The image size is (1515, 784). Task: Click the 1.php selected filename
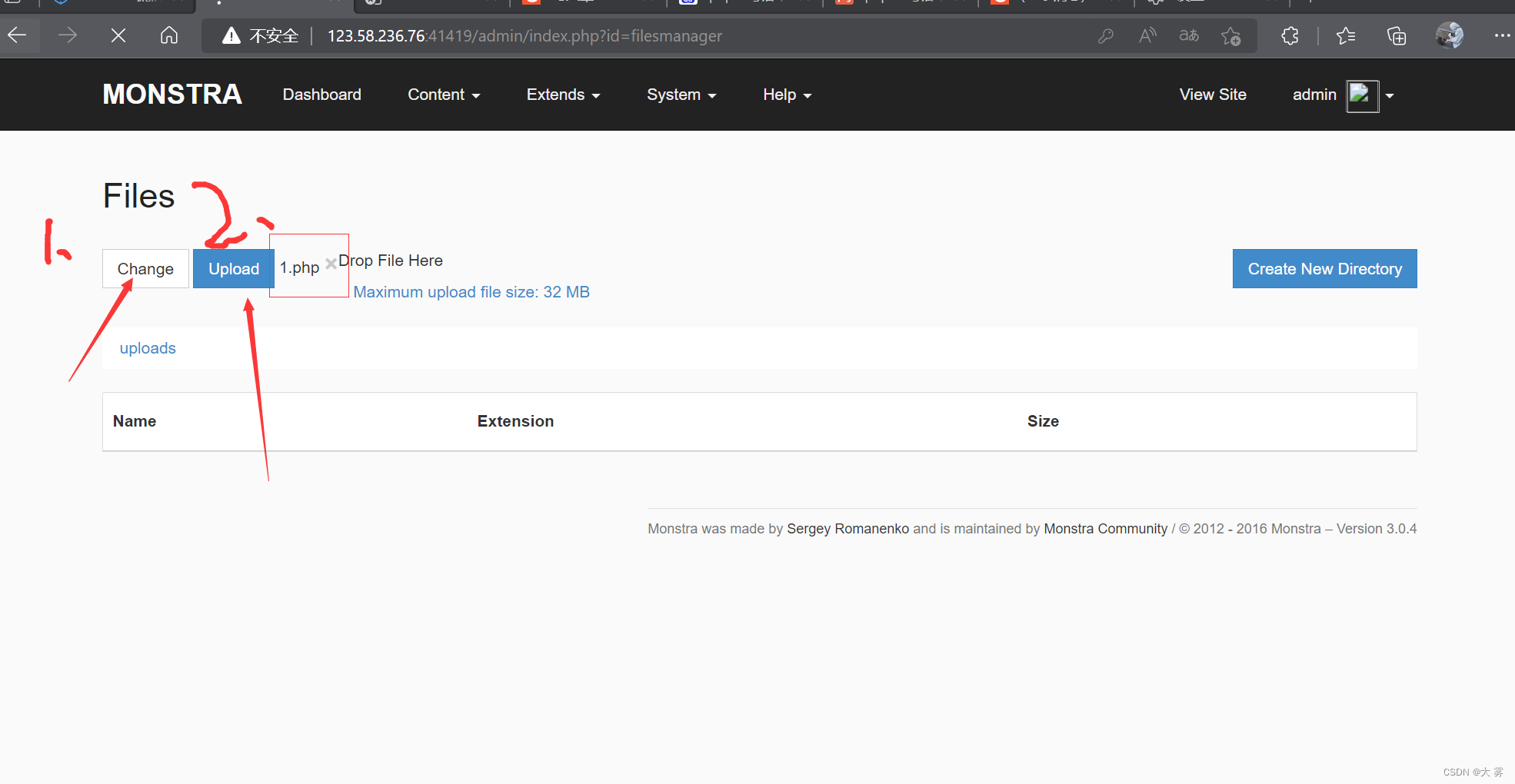pyautogui.click(x=299, y=267)
